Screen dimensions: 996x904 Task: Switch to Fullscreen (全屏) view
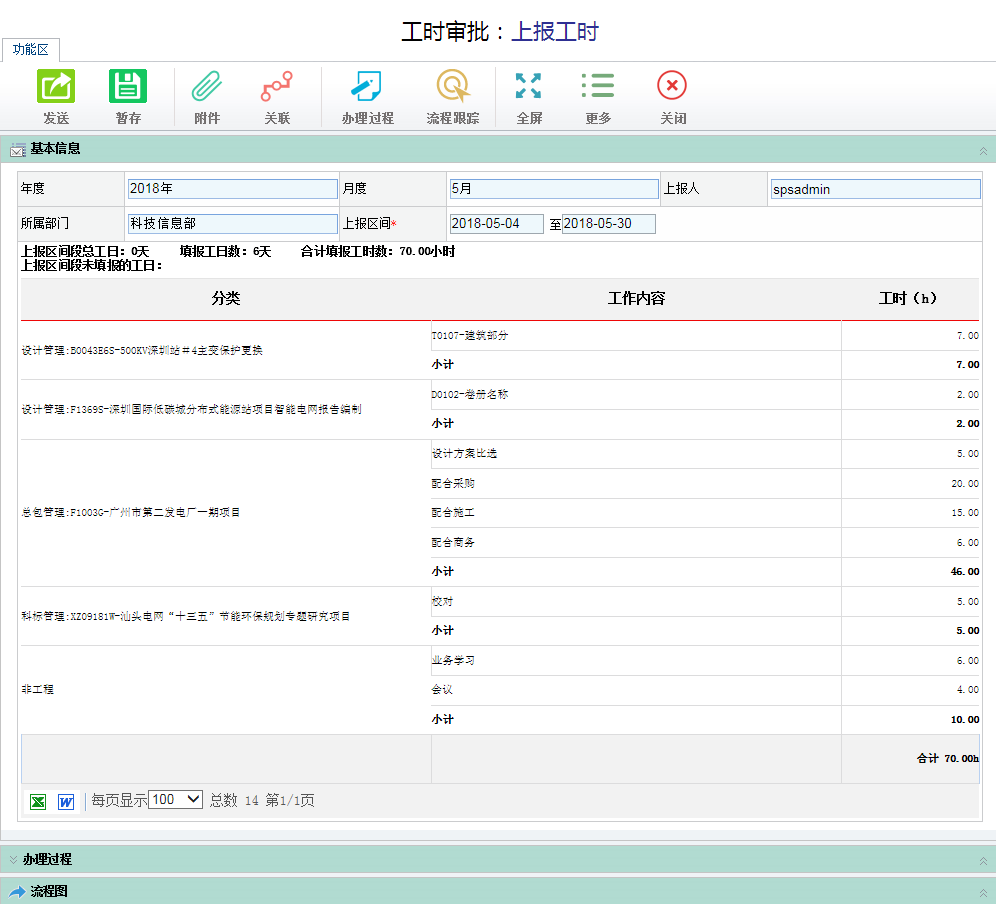click(529, 87)
